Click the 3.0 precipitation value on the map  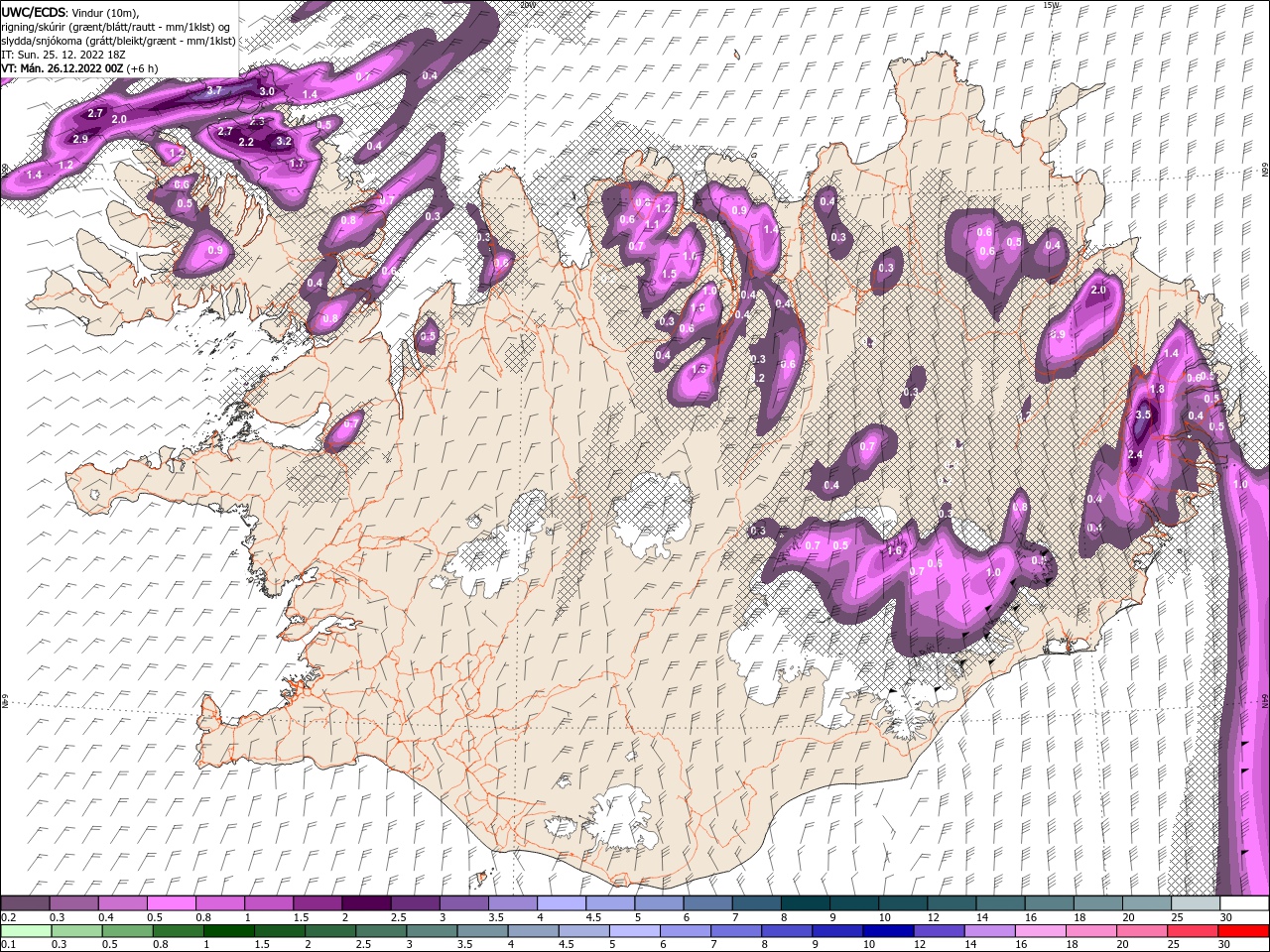(267, 91)
